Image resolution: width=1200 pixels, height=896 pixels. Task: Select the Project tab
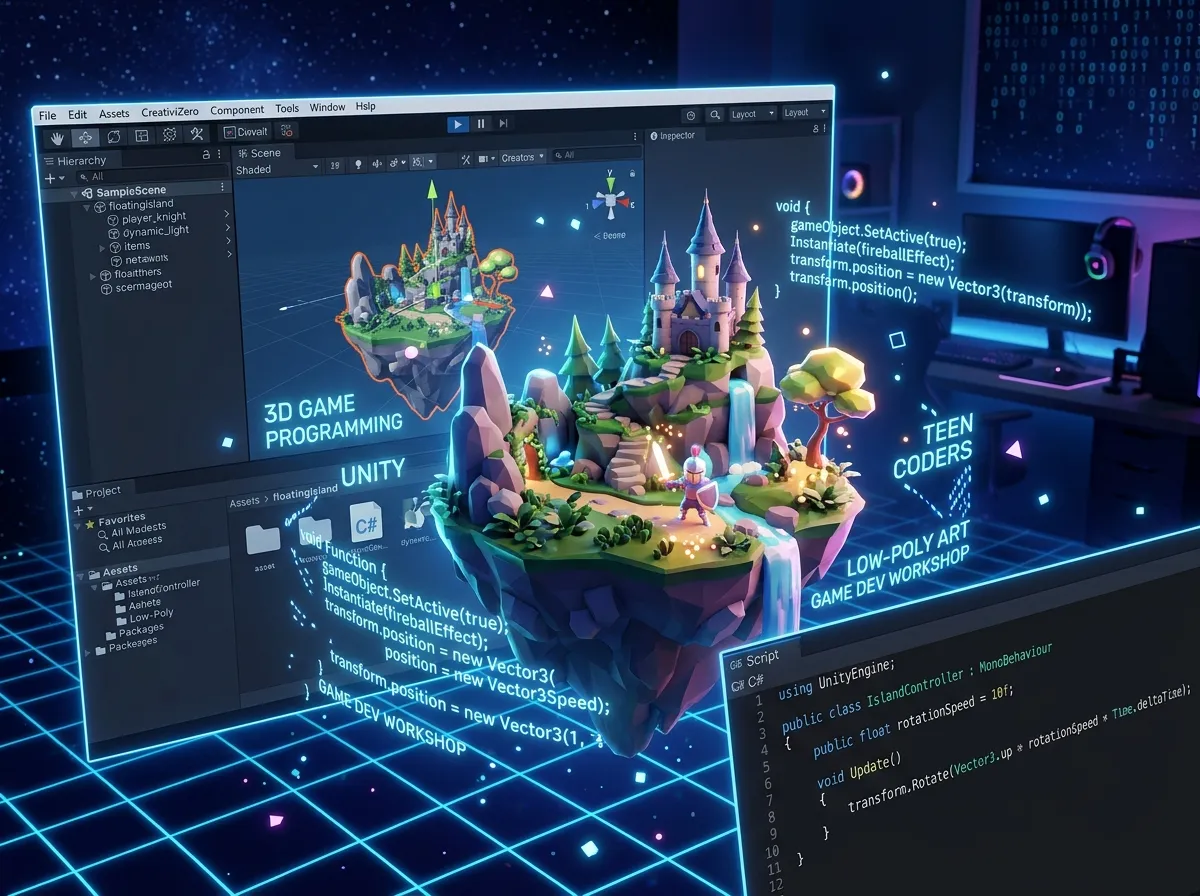tap(96, 491)
